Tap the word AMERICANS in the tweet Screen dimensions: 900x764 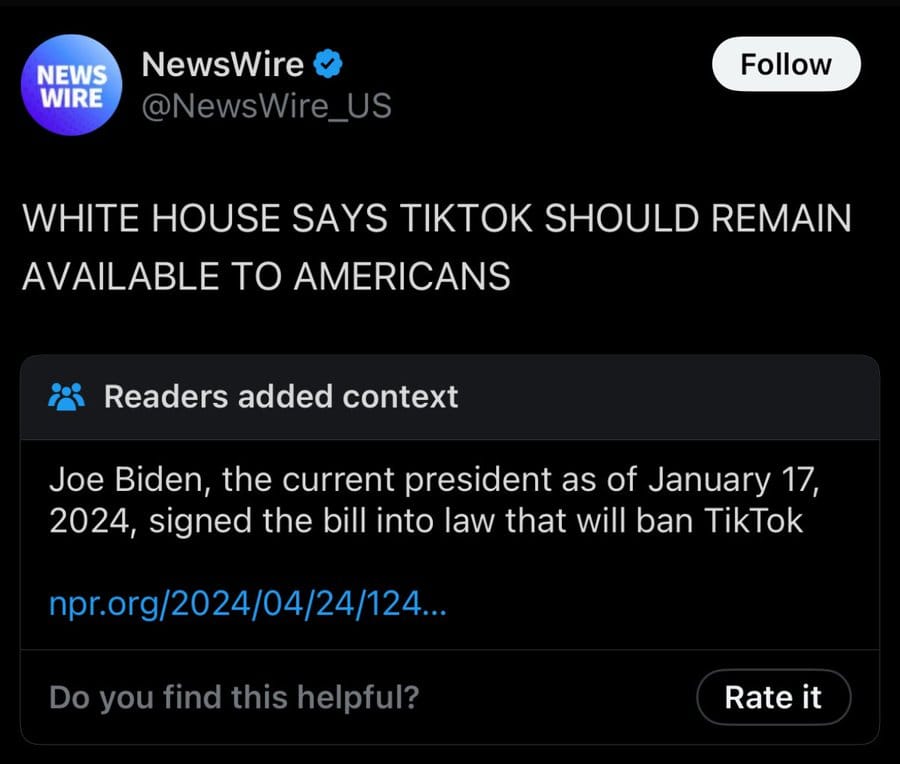(x=402, y=276)
